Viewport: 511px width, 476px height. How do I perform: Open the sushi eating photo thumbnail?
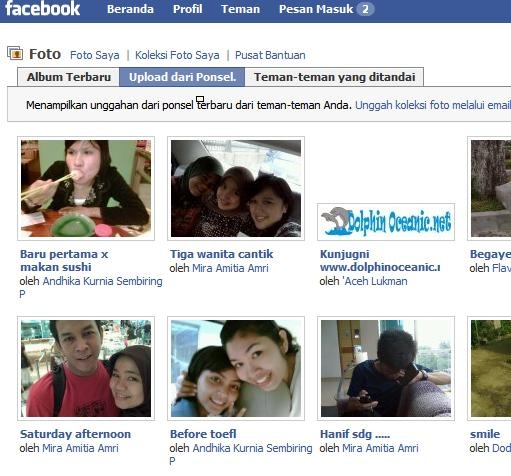86,188
